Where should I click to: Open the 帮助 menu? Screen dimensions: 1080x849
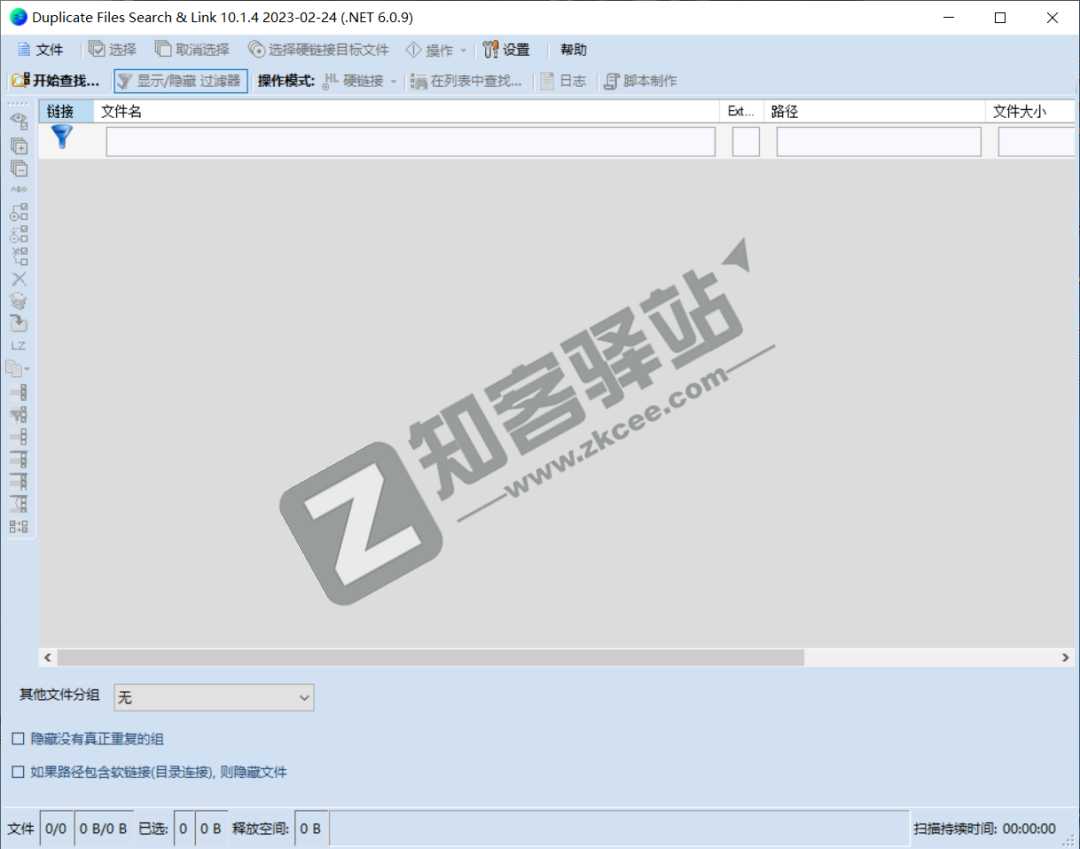pyautogui.click(x=573, y=49)
